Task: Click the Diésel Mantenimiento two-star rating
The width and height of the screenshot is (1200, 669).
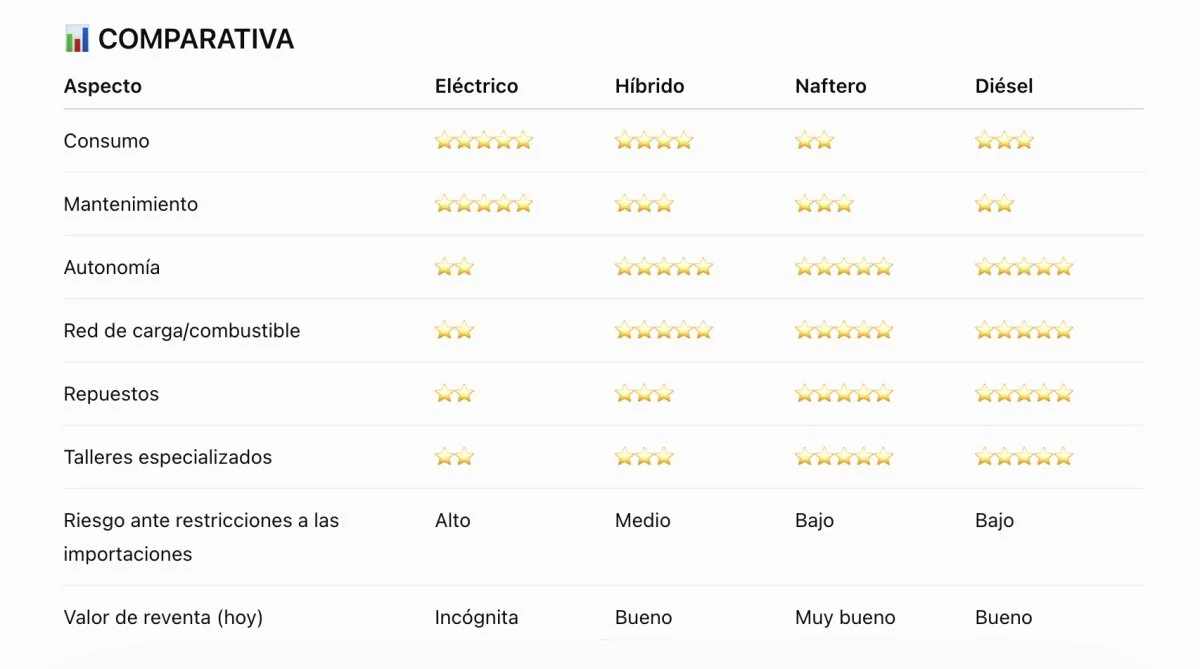Action: click(x=994, y=204)
